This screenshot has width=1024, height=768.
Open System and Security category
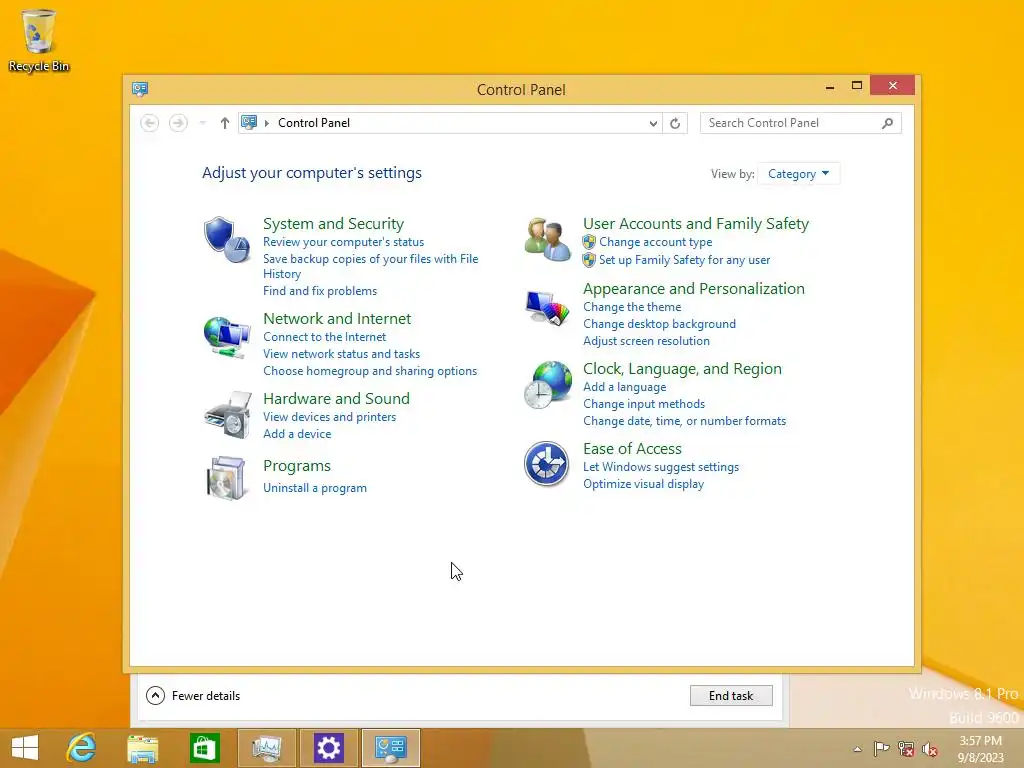point(333,223)
